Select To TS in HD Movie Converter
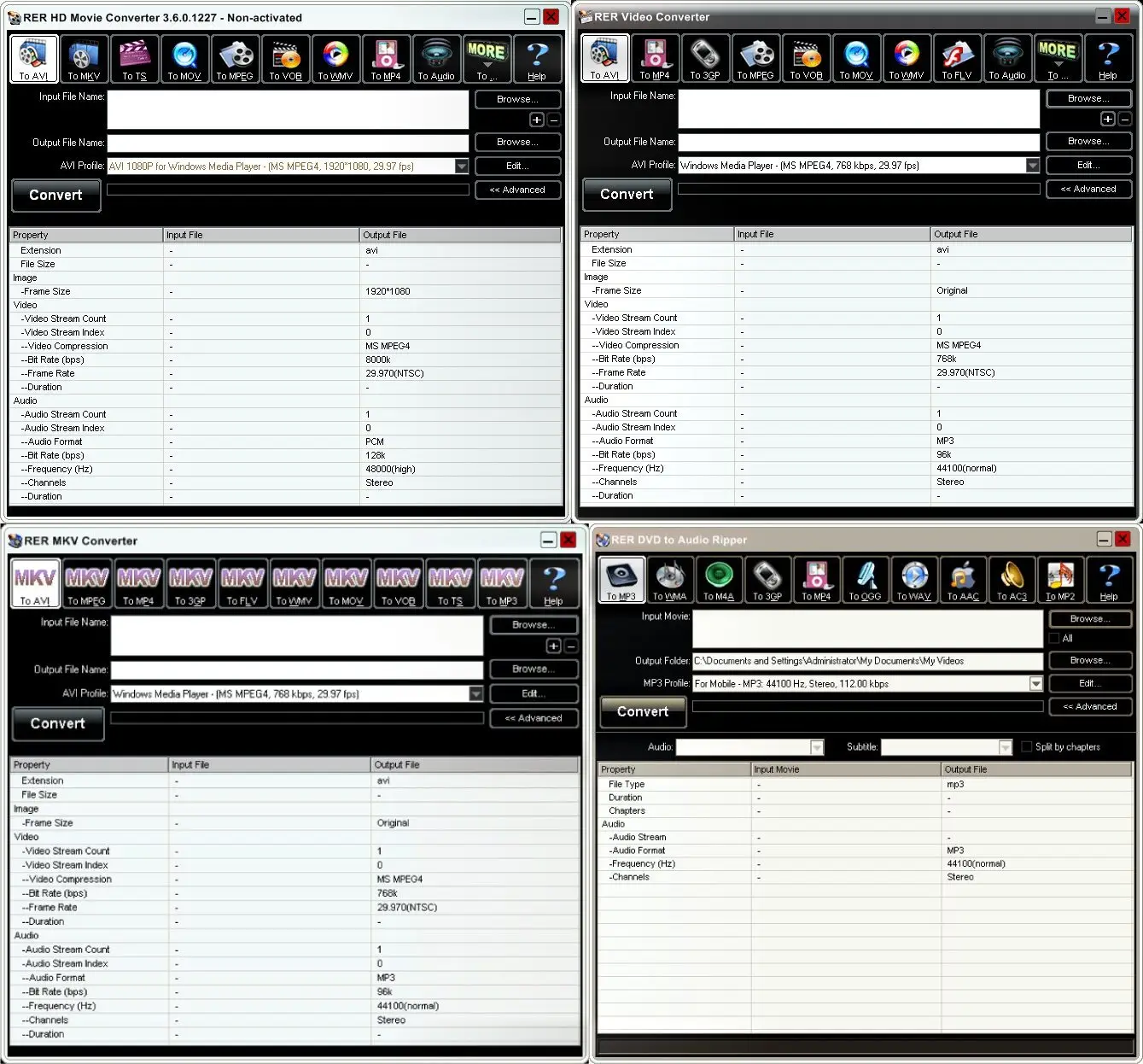This screenshot has height=1064, width=1143. [134, 59]
